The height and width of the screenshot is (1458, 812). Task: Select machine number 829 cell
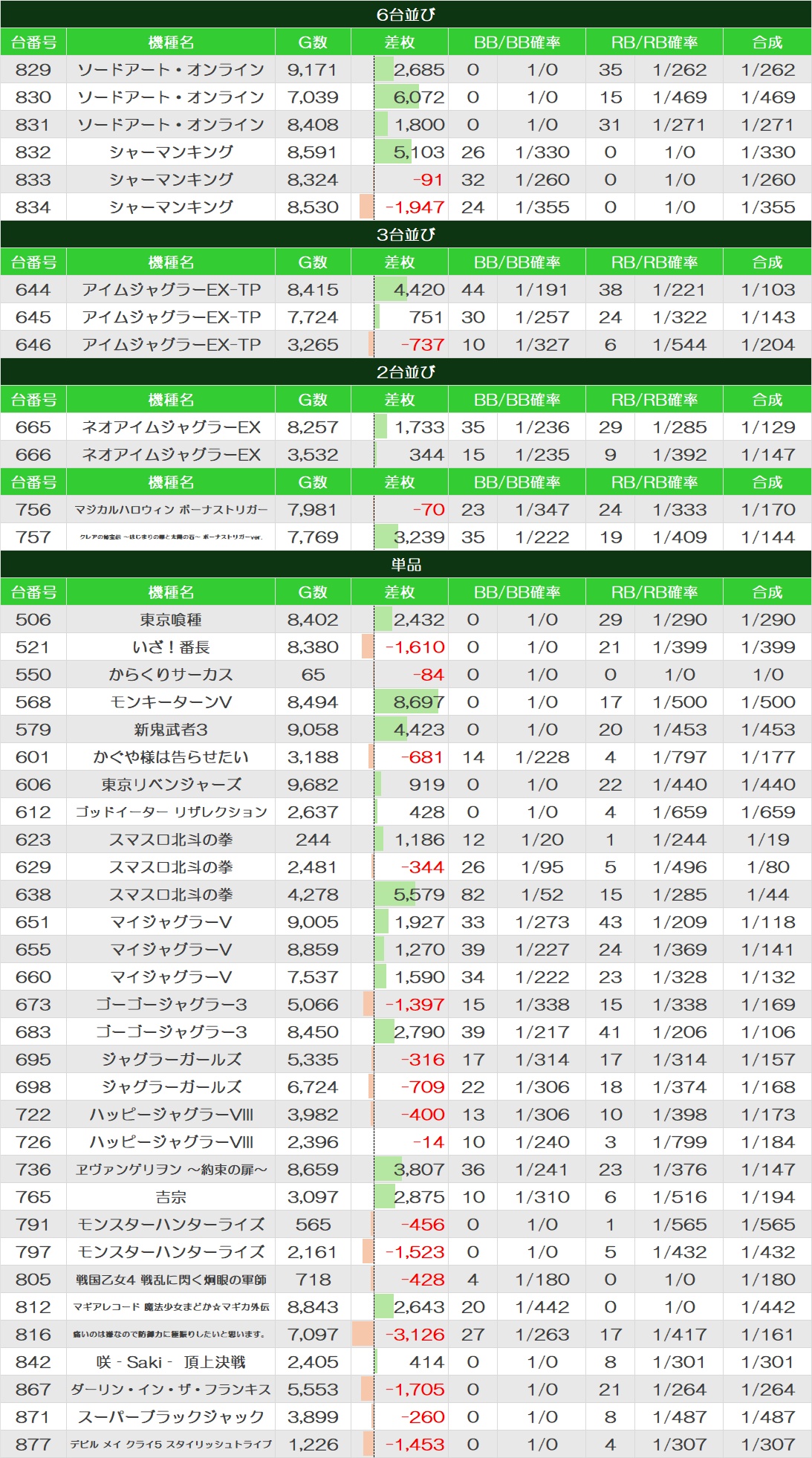[x=33, y=70]
